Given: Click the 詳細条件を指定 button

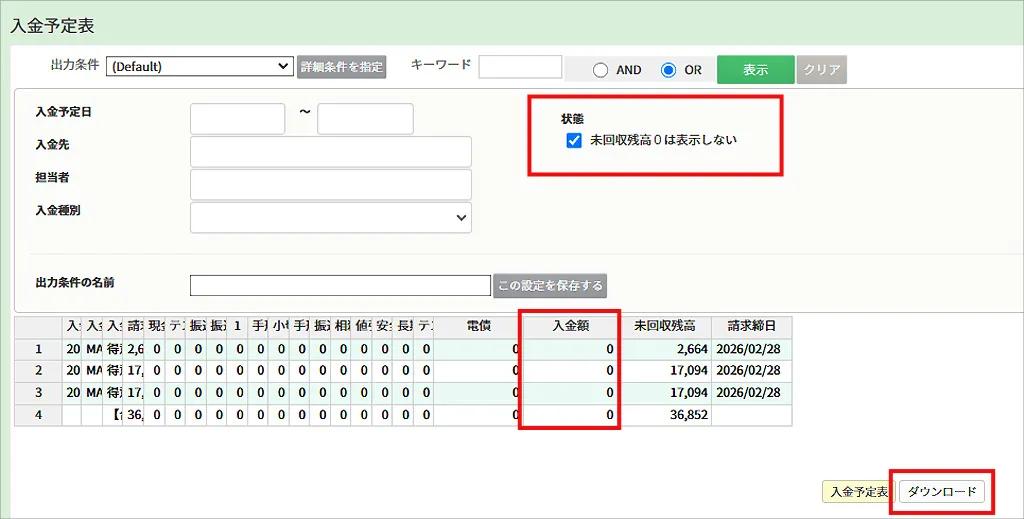Looking at the screenshot, I should click(342, 67).
